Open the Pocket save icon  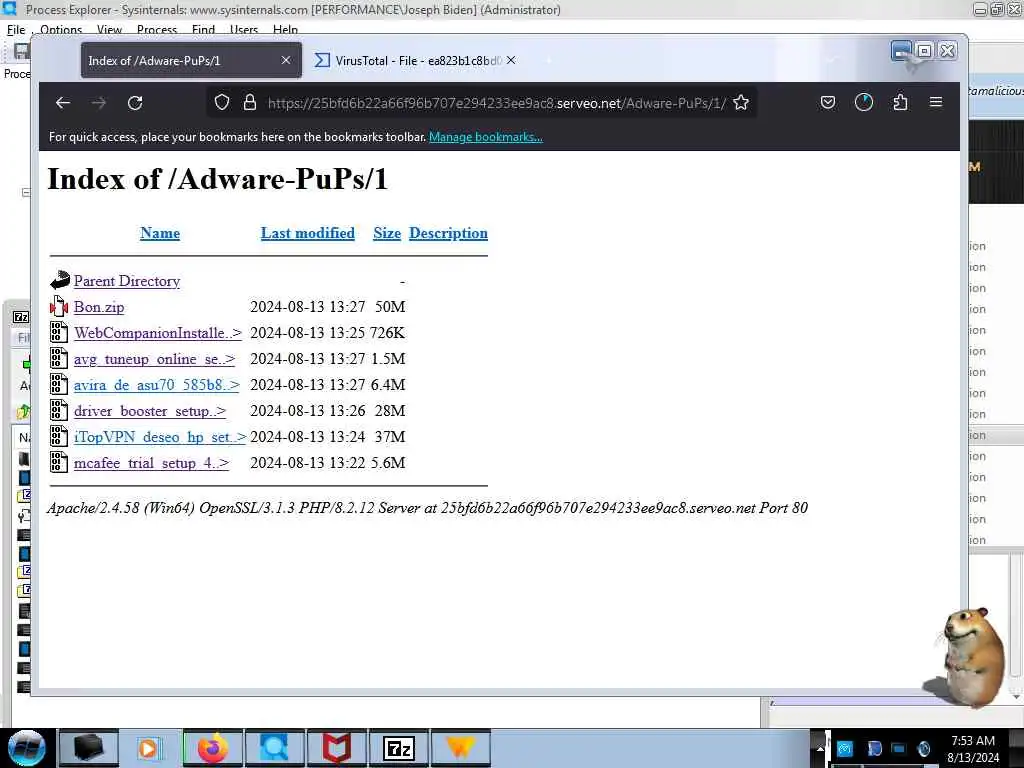point(827,103)
